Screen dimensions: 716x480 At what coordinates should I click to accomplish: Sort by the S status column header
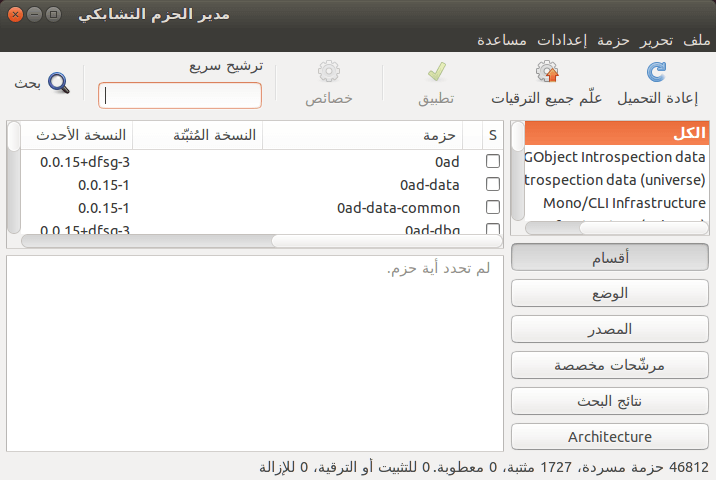click(x=493, y=135)
